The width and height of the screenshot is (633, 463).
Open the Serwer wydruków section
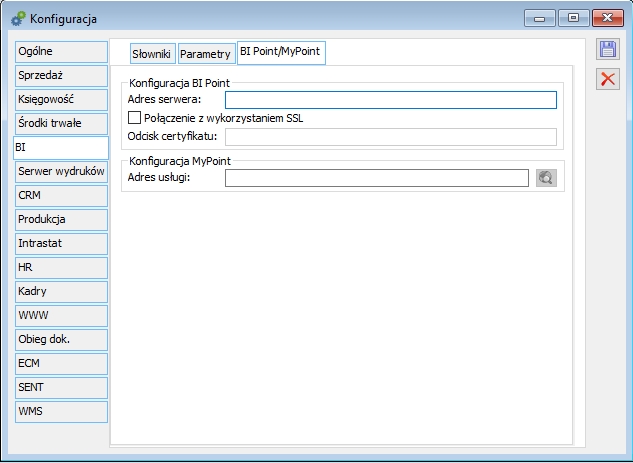[x=61, y=172]
